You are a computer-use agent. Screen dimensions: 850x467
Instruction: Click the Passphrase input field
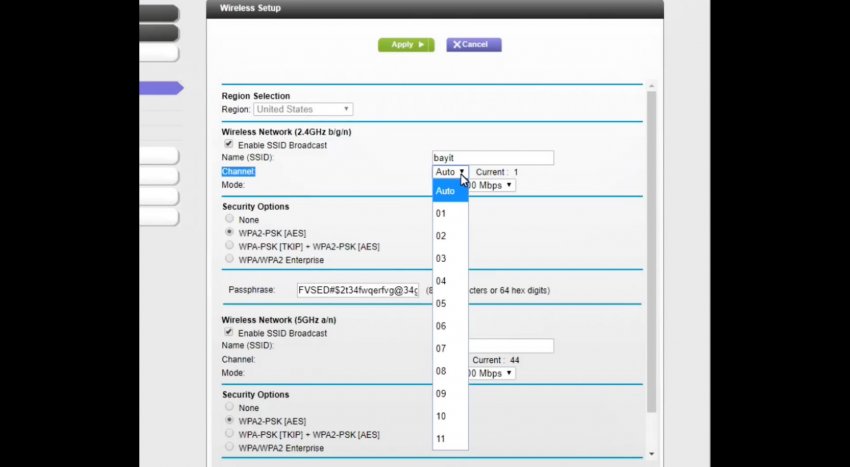click(357, 290)
